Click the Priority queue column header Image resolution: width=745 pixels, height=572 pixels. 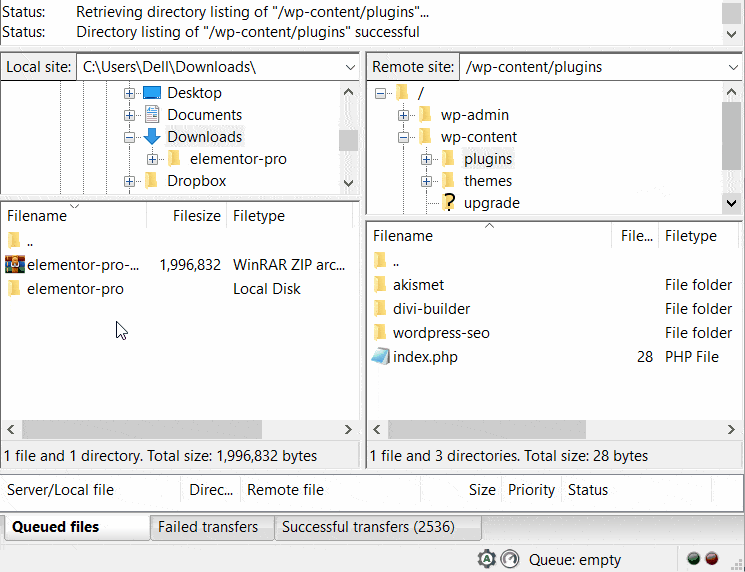point(531,490)
